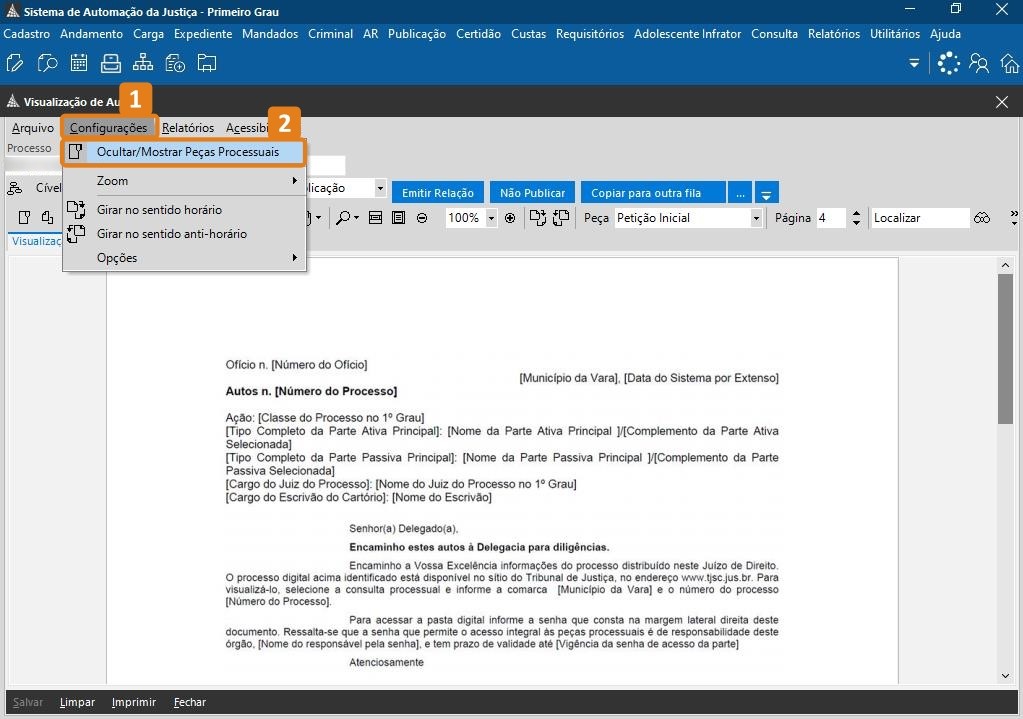Rotate page clockwise from viewer toolbar icon
The image size is (1023, 719).
[x=538, y=218]
